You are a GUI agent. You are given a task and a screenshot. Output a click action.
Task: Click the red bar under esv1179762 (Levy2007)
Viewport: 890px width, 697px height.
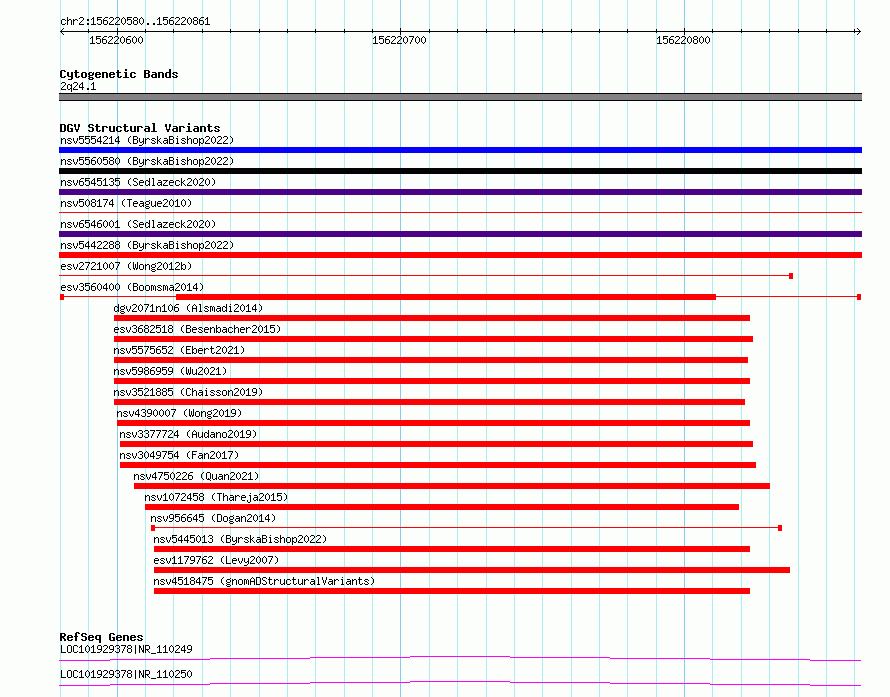tap(472, 570)
